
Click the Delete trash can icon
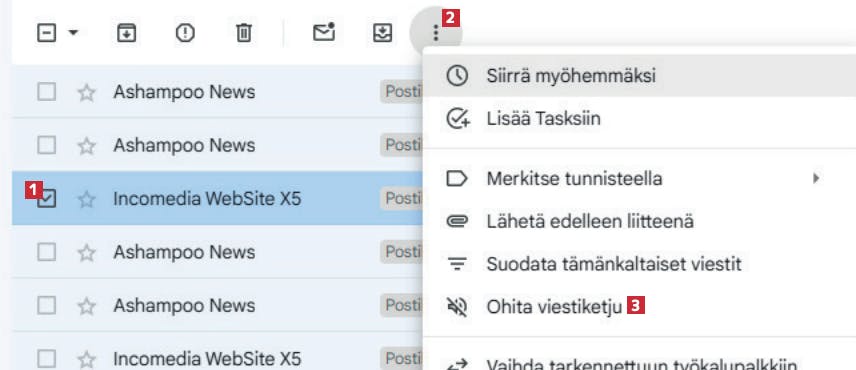click(243, 33)
